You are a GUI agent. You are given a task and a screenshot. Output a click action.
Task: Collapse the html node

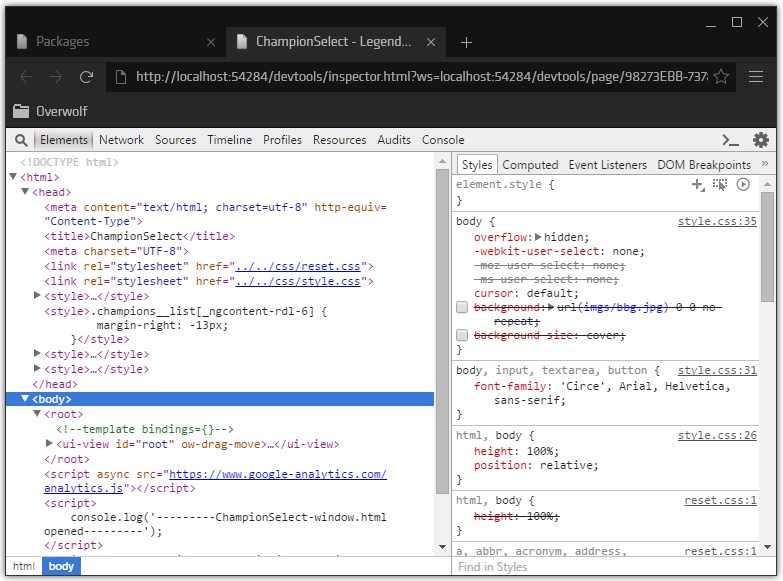(x=13, y=176)
